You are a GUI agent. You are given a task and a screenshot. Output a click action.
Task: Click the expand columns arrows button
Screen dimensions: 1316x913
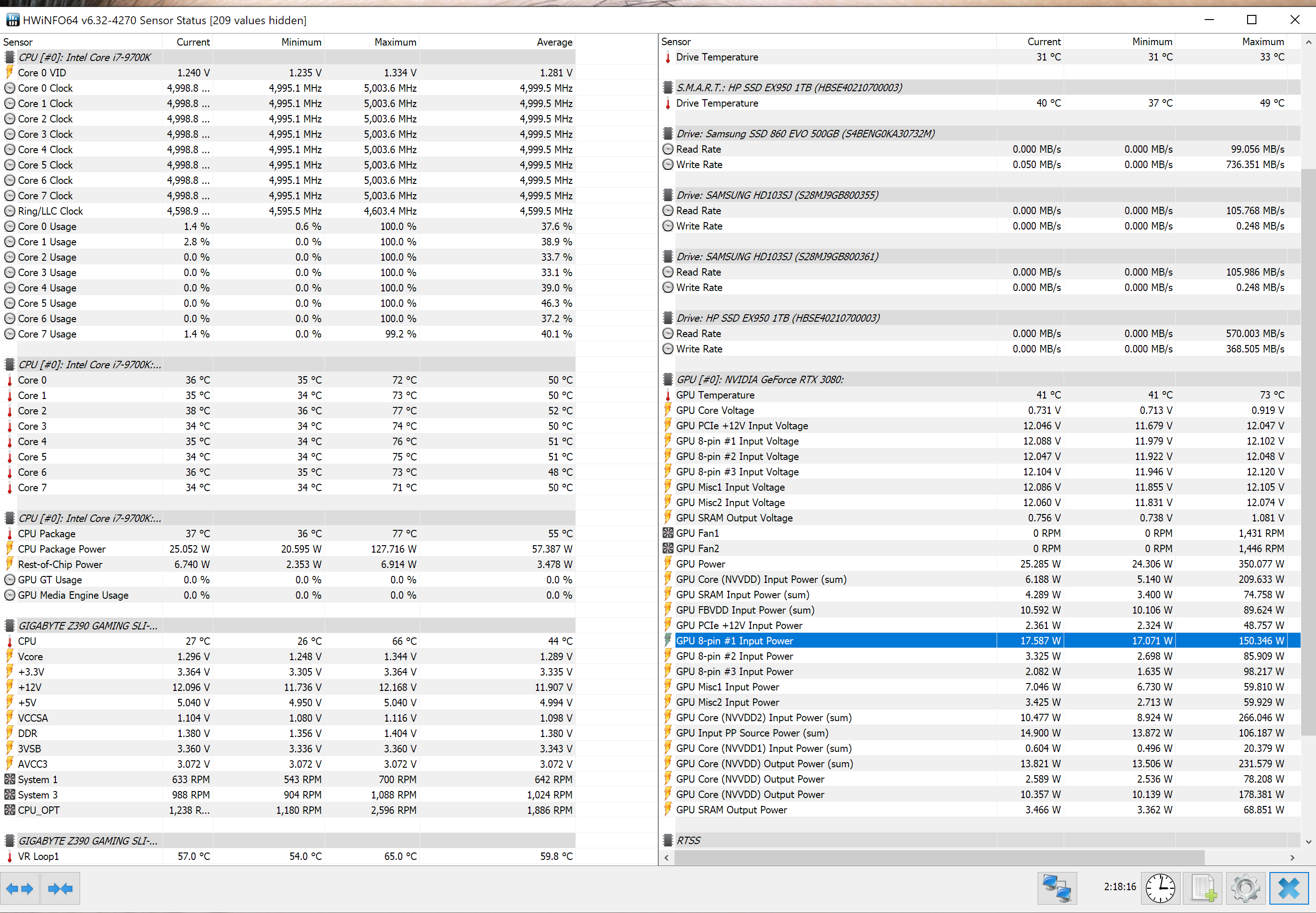20,888
